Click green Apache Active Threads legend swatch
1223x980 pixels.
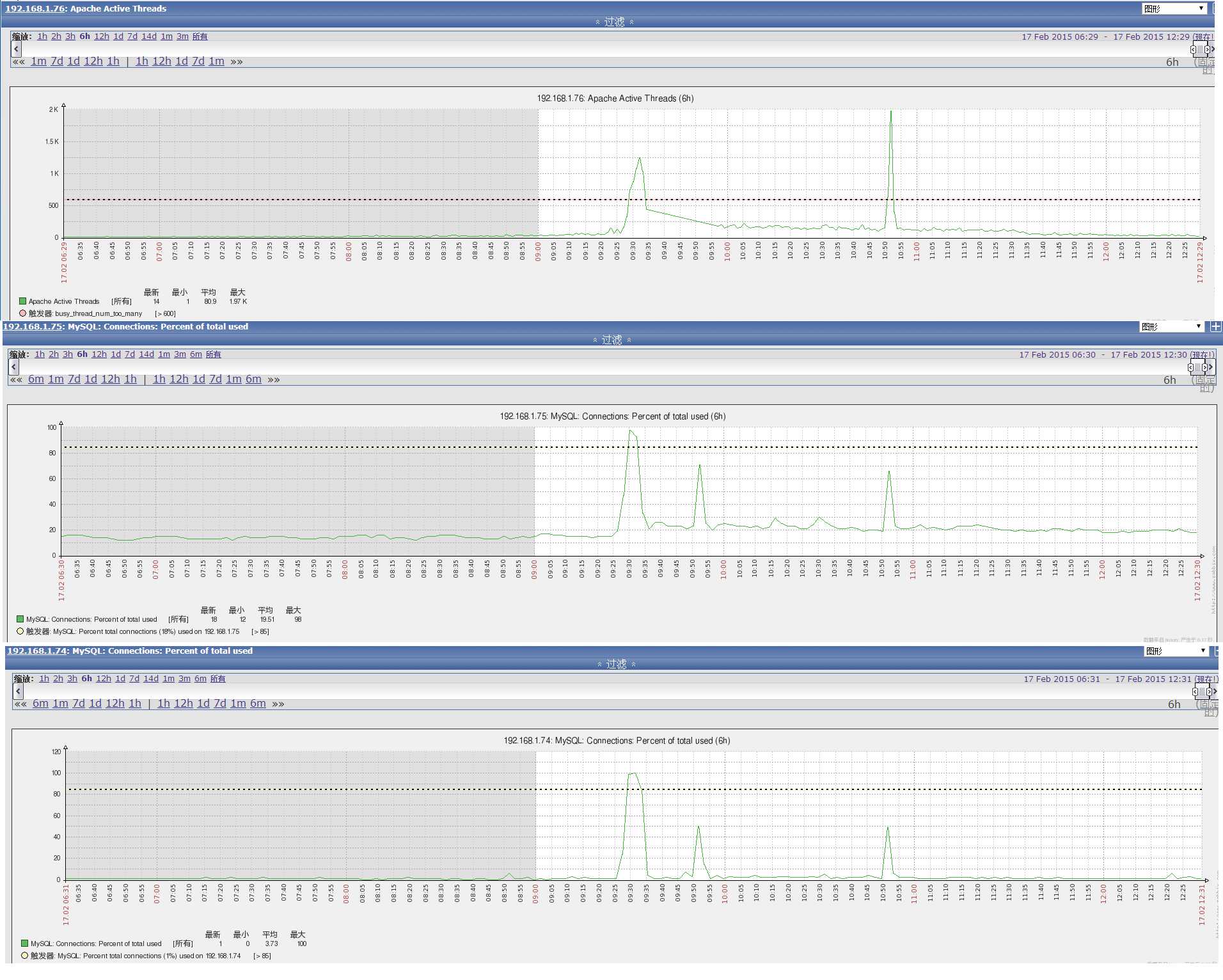[x=23, y=301]
